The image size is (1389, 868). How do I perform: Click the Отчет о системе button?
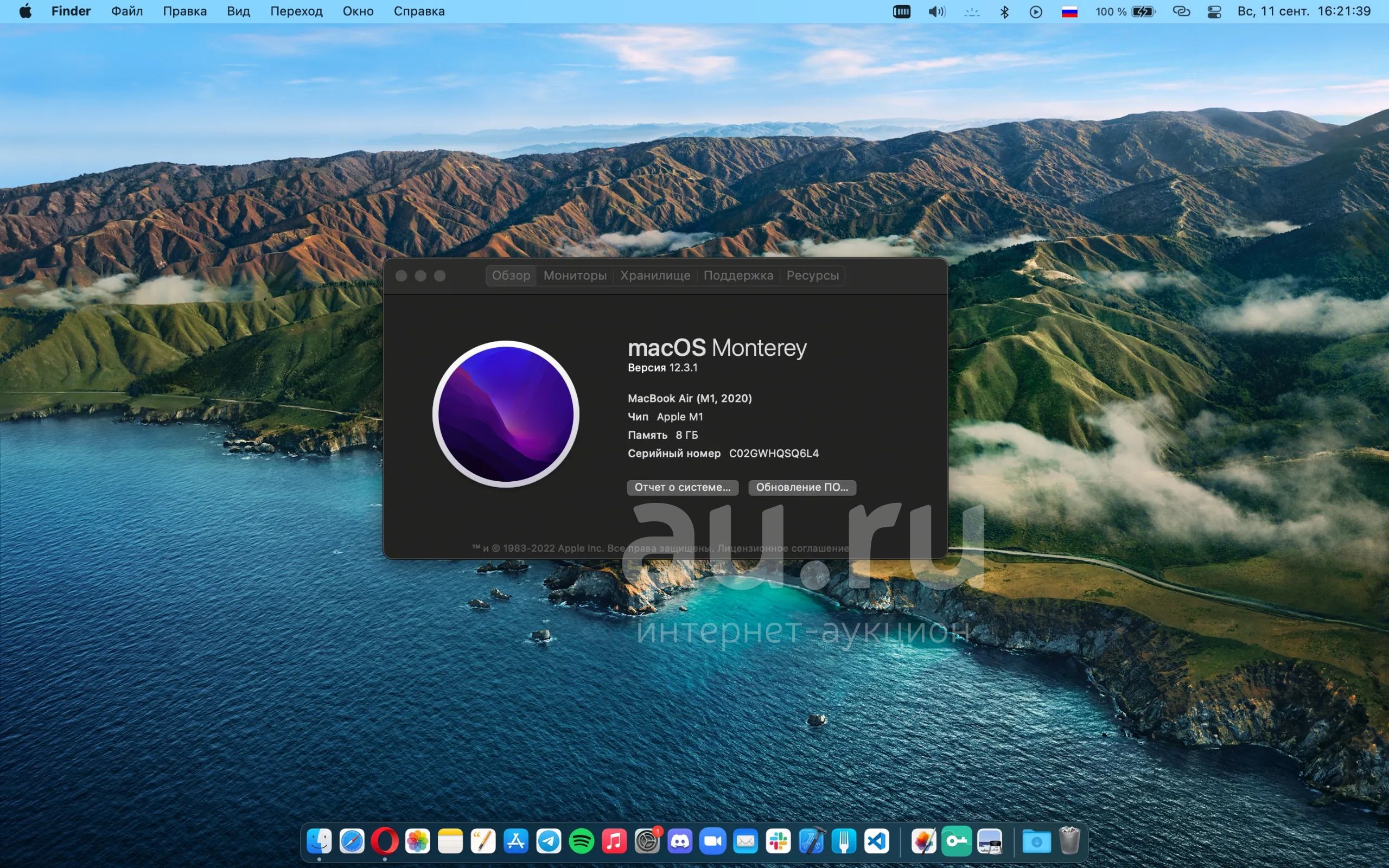coord(683,487)
